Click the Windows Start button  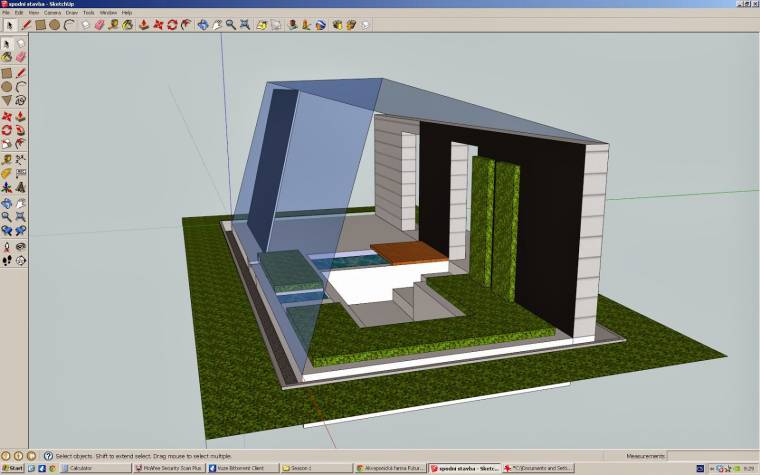(12, 468)
